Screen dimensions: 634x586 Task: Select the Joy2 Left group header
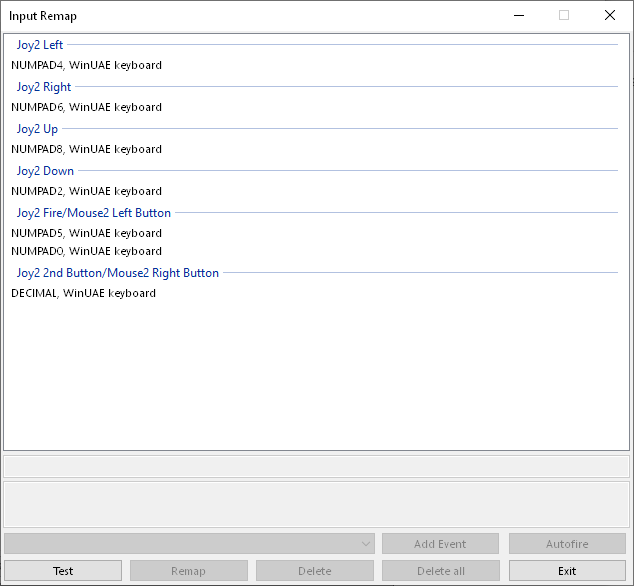pos(40,45)
